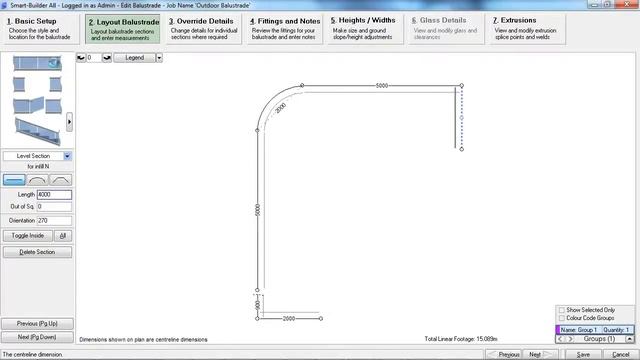Click the rotation angle field showing 0

(x=94, y=58)
